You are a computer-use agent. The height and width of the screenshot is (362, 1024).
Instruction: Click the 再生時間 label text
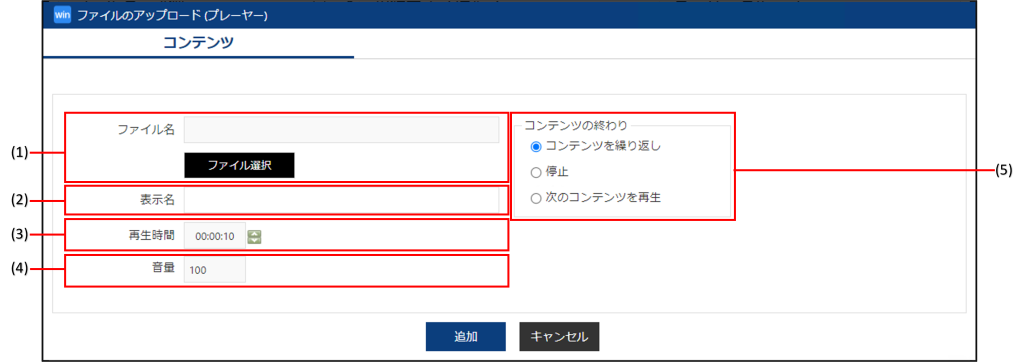tap(153, 234)
